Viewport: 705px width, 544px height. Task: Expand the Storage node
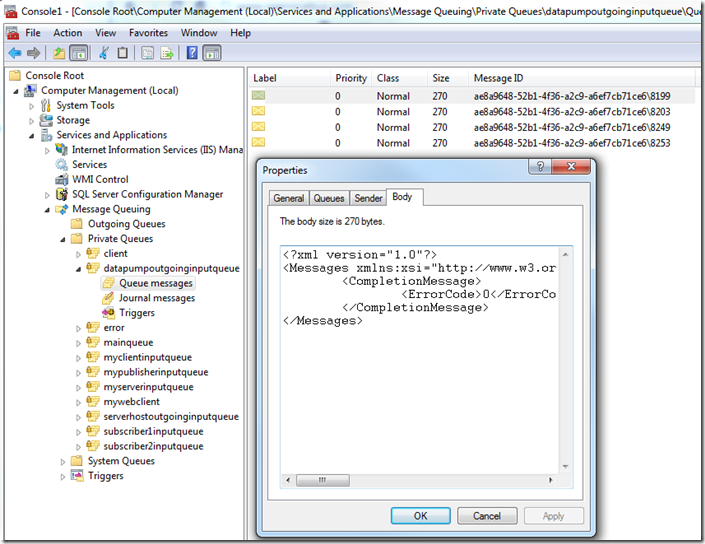31,121
